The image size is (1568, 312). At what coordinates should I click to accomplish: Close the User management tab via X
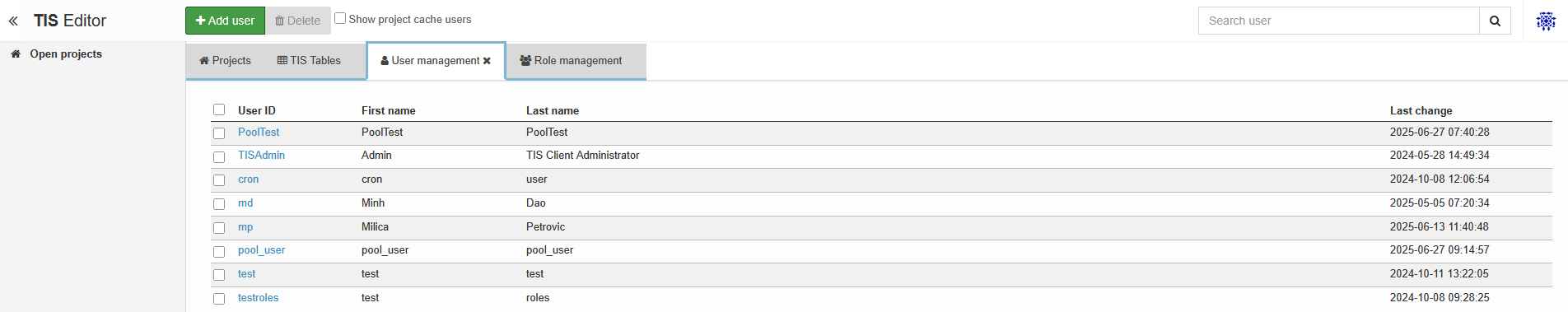coord(487,61)
